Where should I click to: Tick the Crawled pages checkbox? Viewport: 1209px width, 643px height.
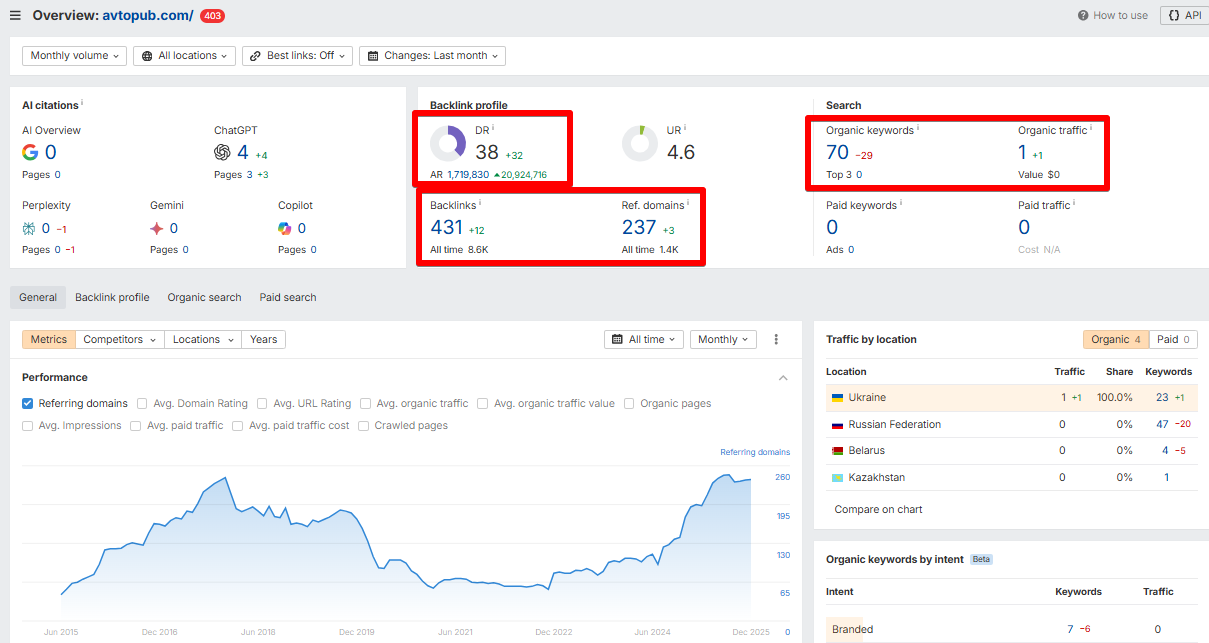(364, 426)
